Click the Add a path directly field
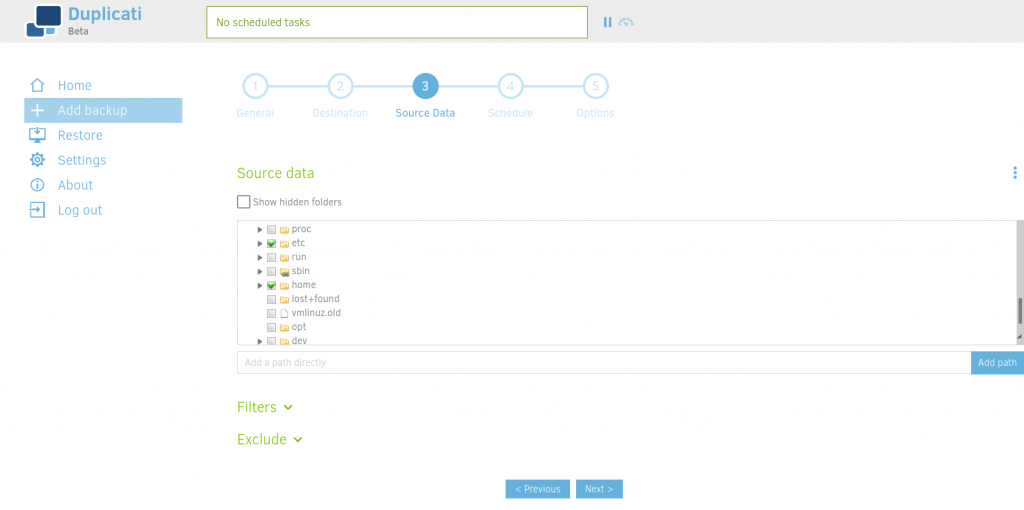1024x510 pixels. coord(603,362)
